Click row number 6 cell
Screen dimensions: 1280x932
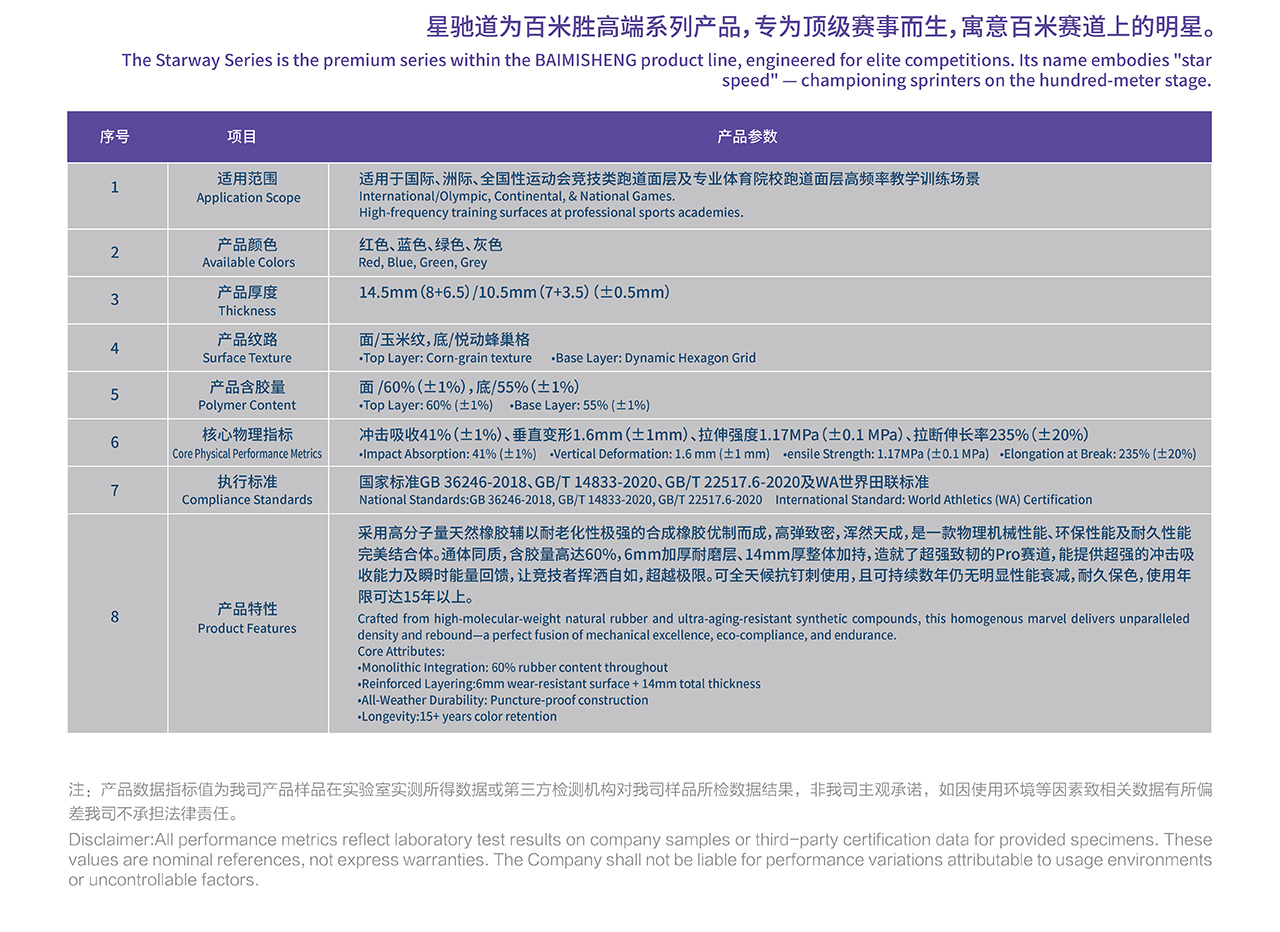[115, 442]
